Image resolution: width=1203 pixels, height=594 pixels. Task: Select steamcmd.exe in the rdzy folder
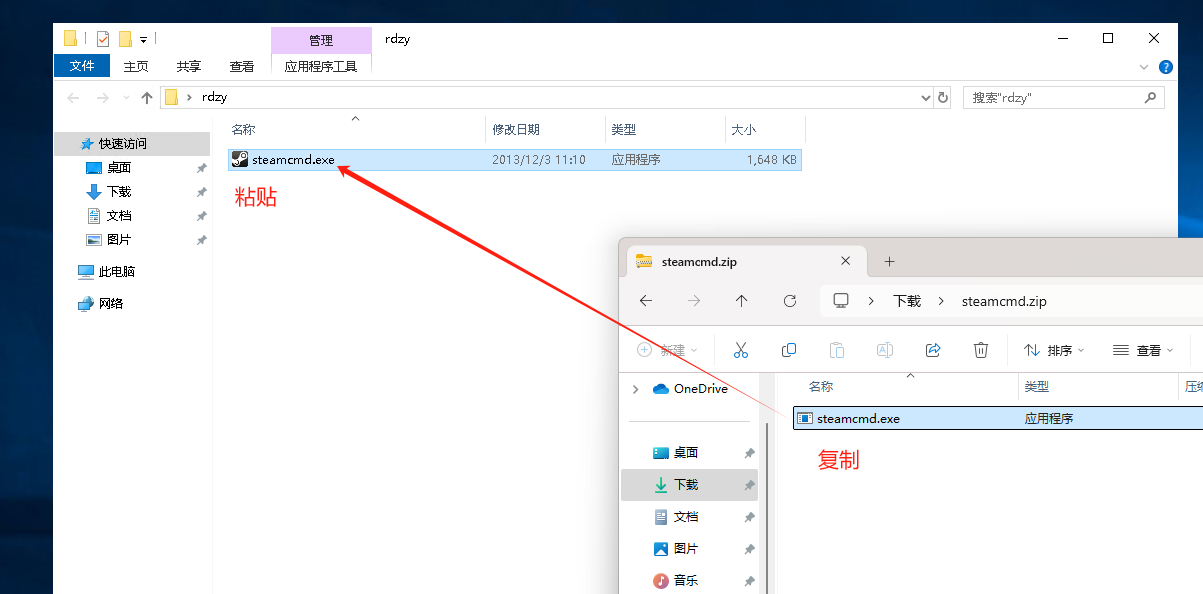click(514, 160)
